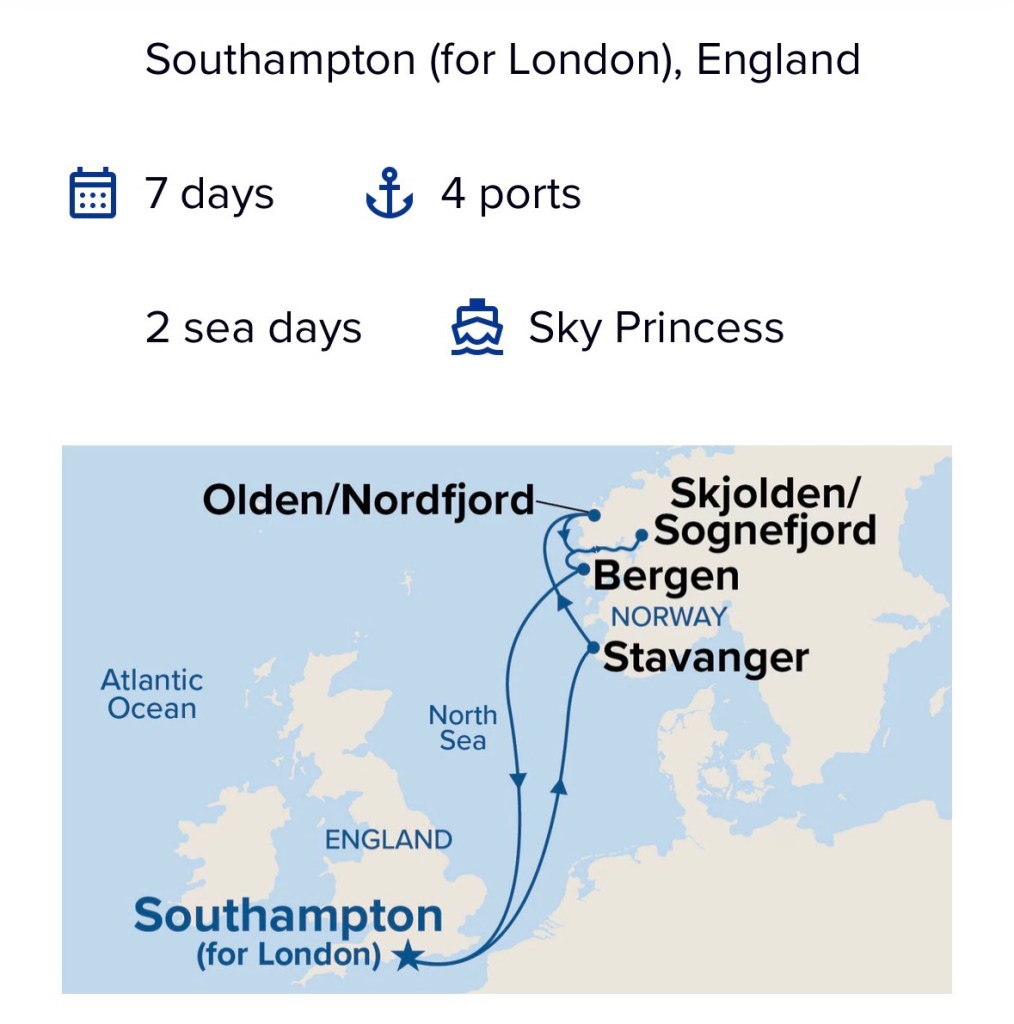Select the Stavanger port dot on the map
This screenshot has height=1024, width=1014.
click(593, 647)
